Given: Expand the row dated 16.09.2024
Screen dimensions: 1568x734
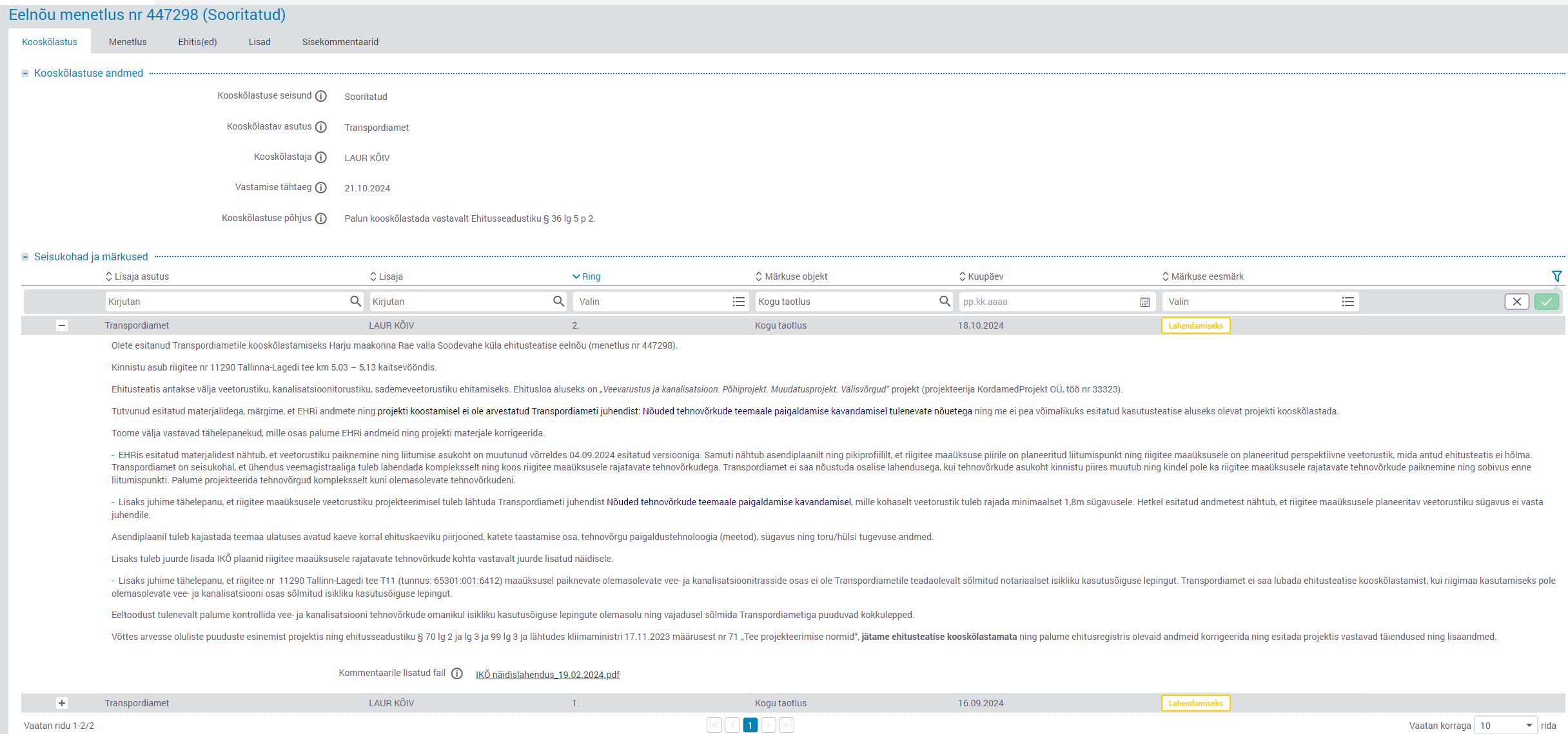Looking at the screenshot, I should 62,703.
